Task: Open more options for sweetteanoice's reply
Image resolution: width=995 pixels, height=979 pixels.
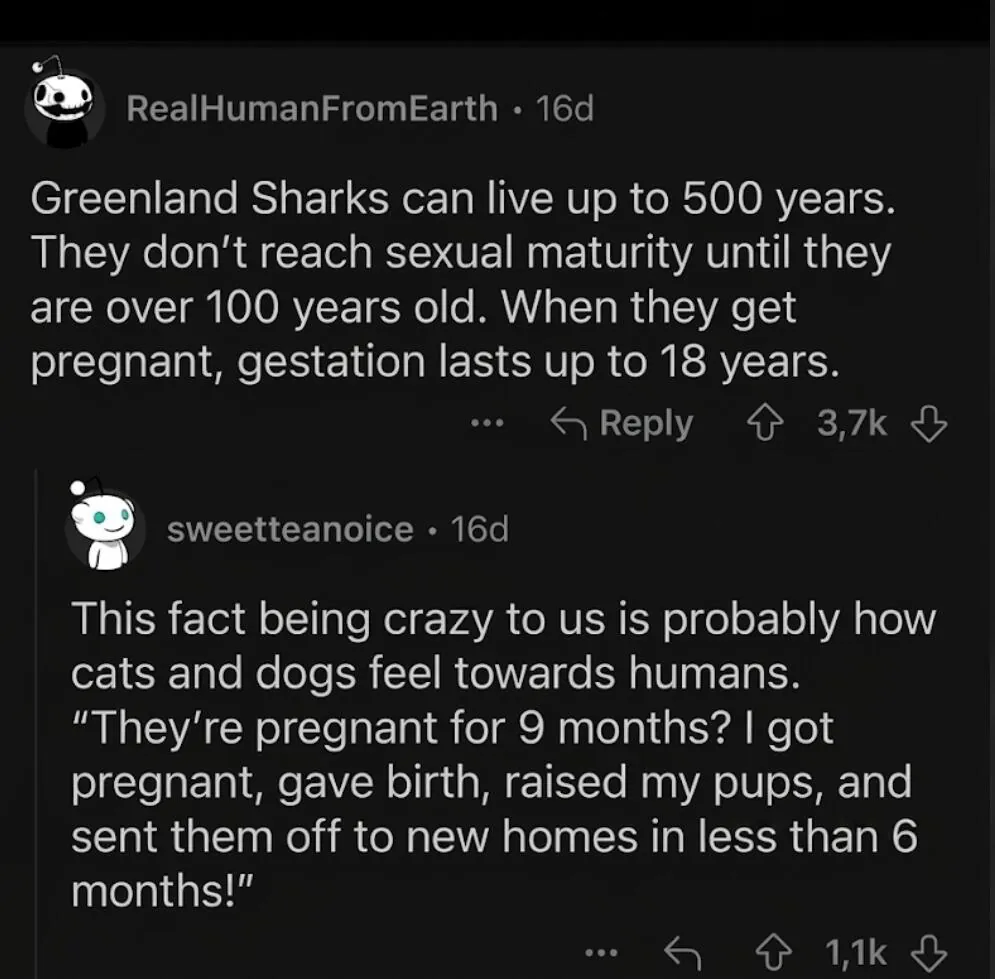Action: 601,952
